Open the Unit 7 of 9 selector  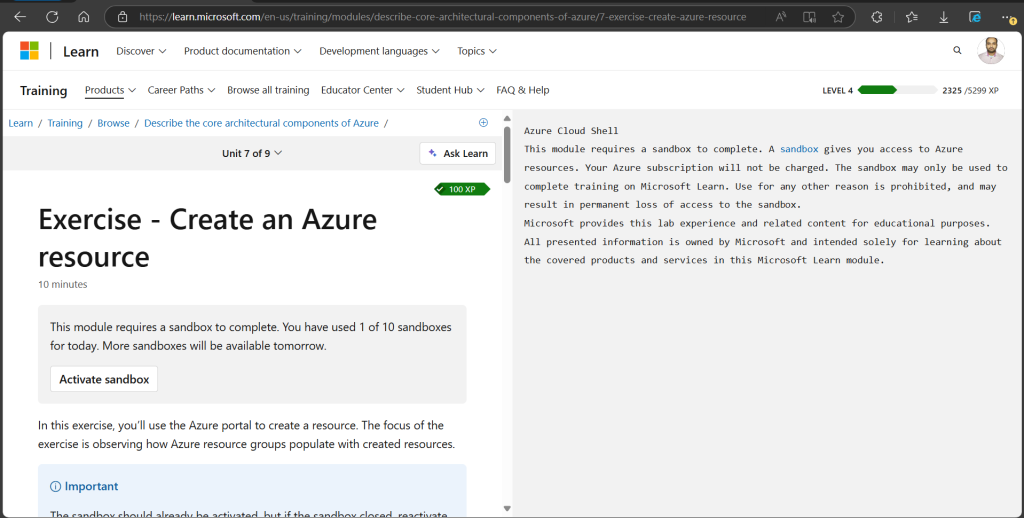[251, 154]
